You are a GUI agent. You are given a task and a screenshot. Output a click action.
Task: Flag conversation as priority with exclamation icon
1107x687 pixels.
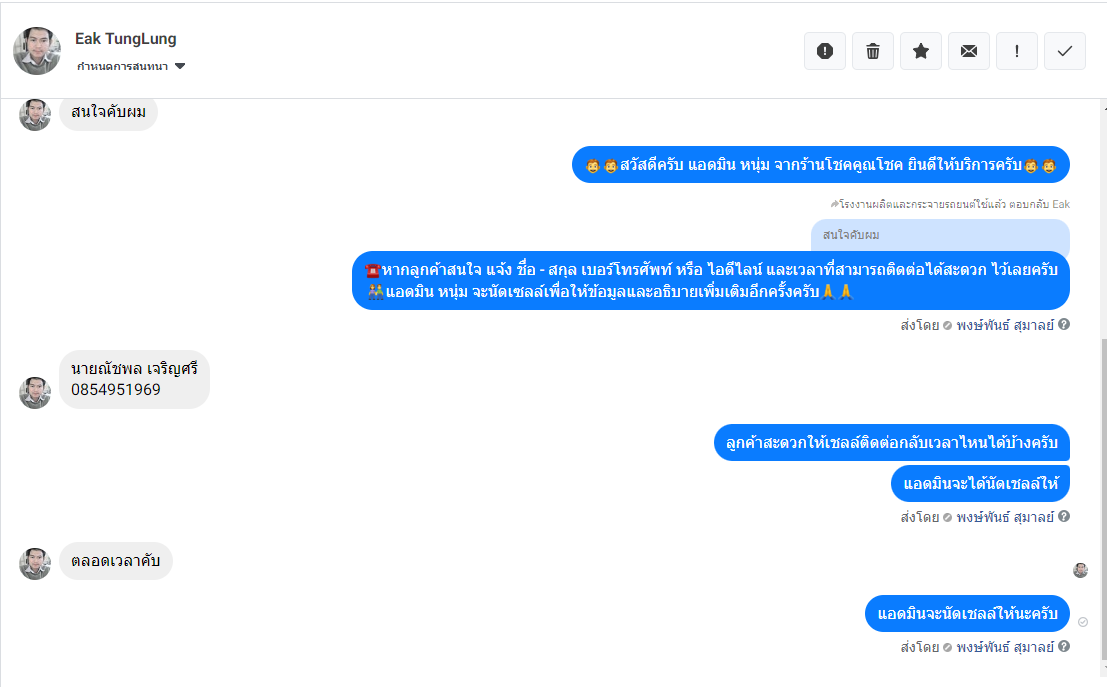[x=1017, y=51]
